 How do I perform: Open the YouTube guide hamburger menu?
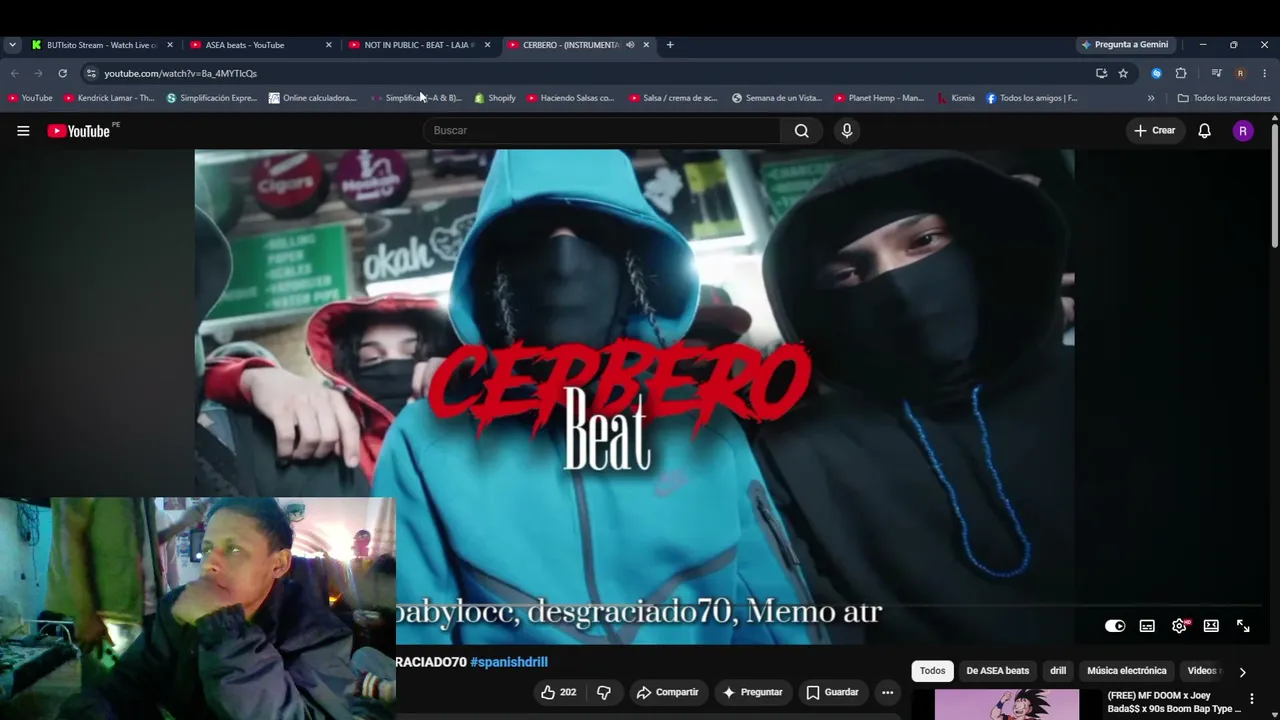[23, 130]
